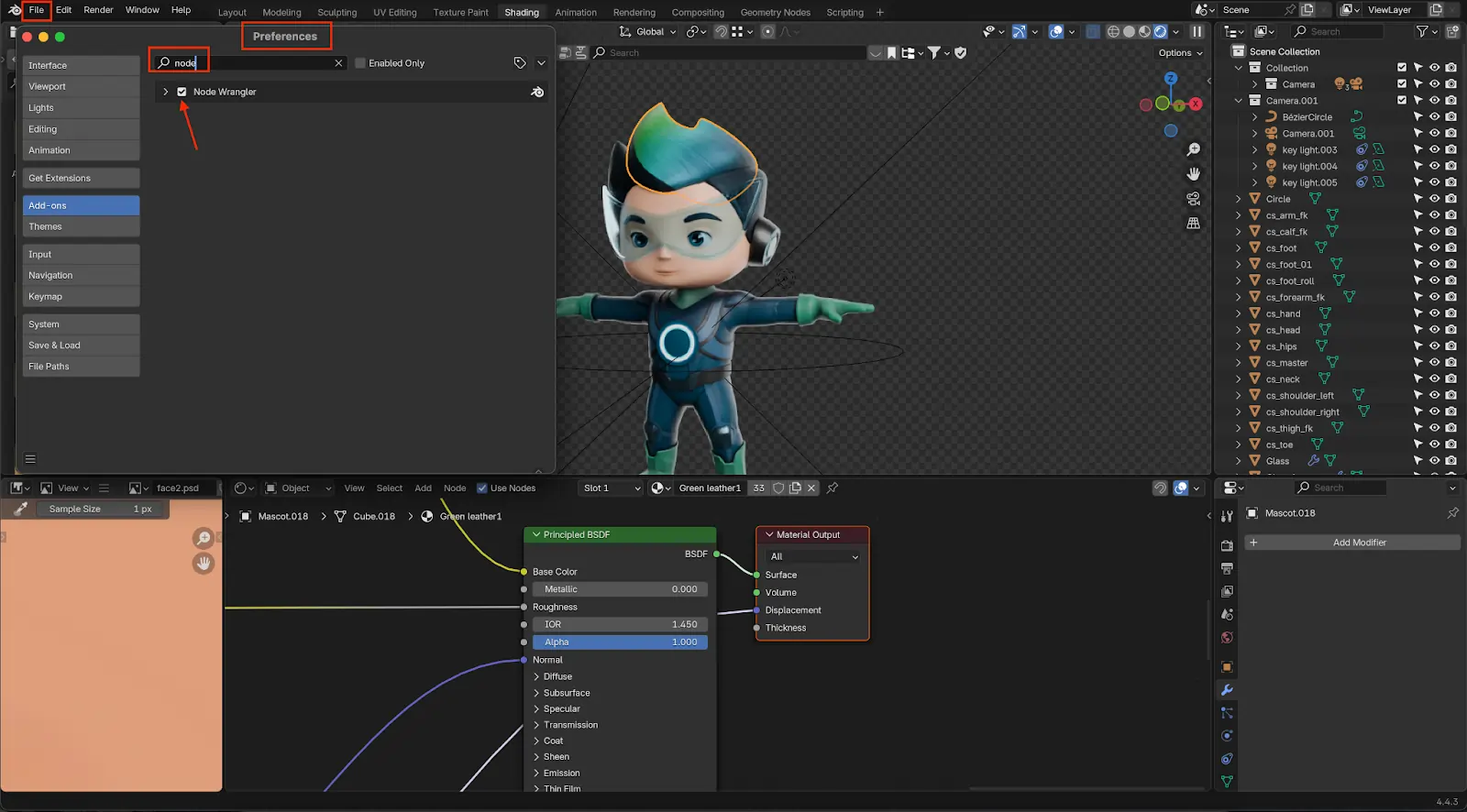
Task: Pin the Mascot.018 properties panel
Action: [1452, 513]
